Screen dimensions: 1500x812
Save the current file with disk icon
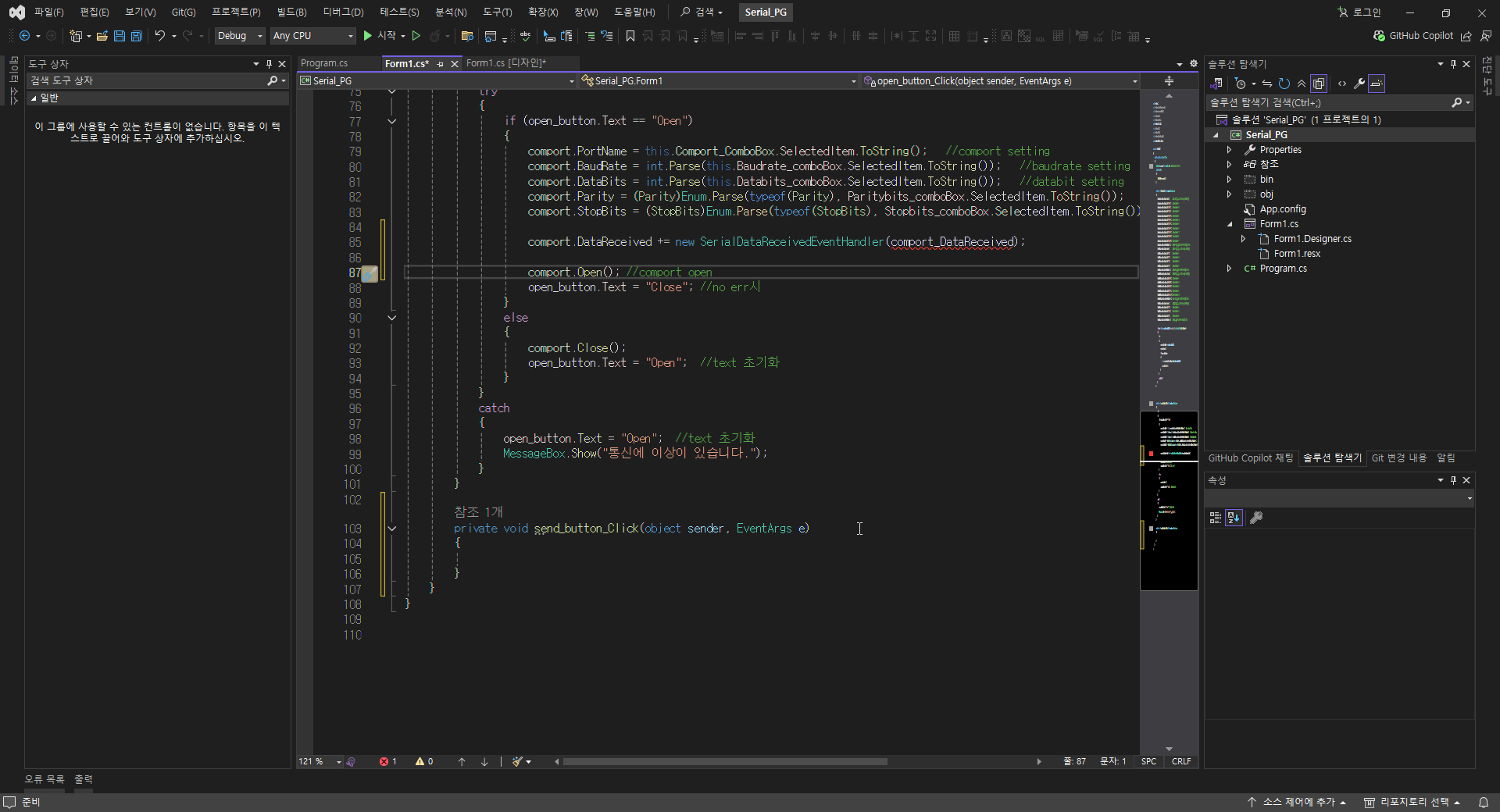[120, 36]
